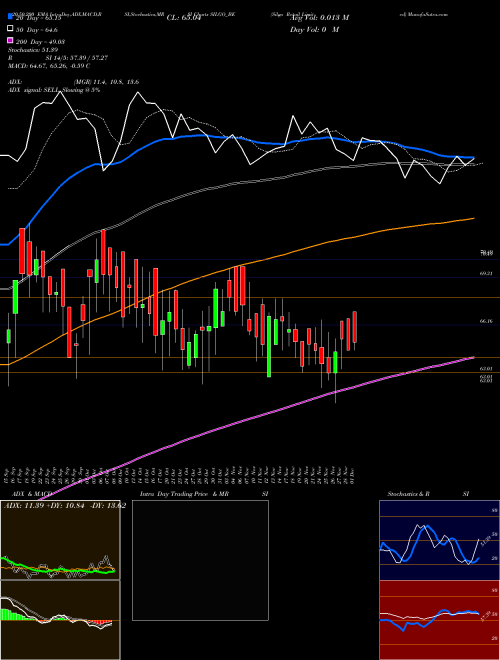Click the MACD histogram sub-chart
The image size is (500, 660).
tap(60, 620)
